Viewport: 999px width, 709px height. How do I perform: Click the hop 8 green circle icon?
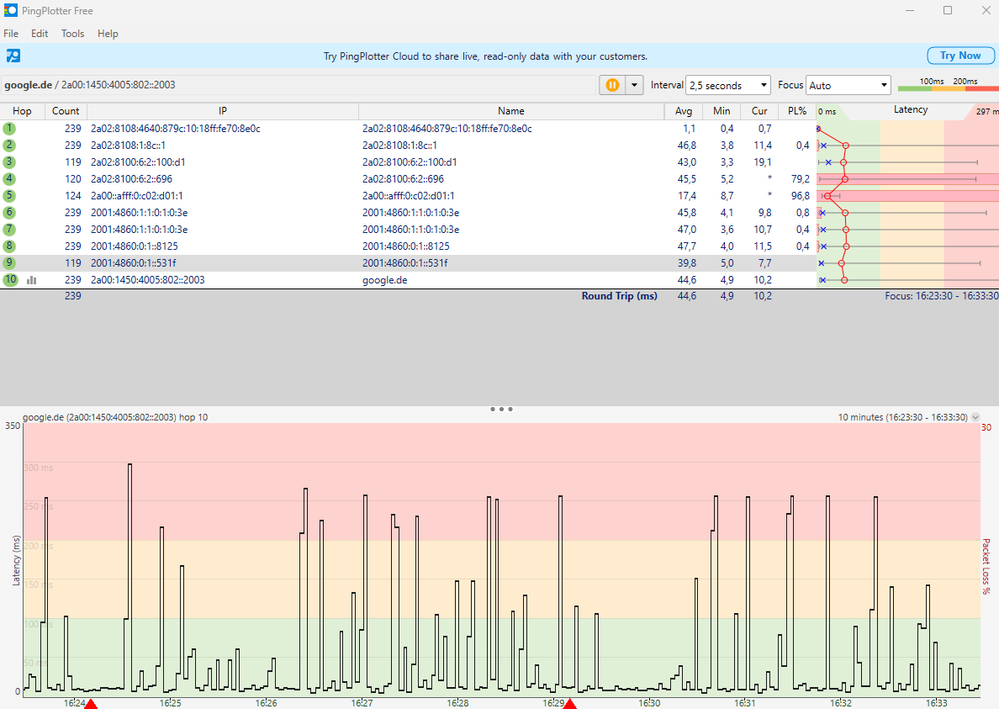point(9,246)
